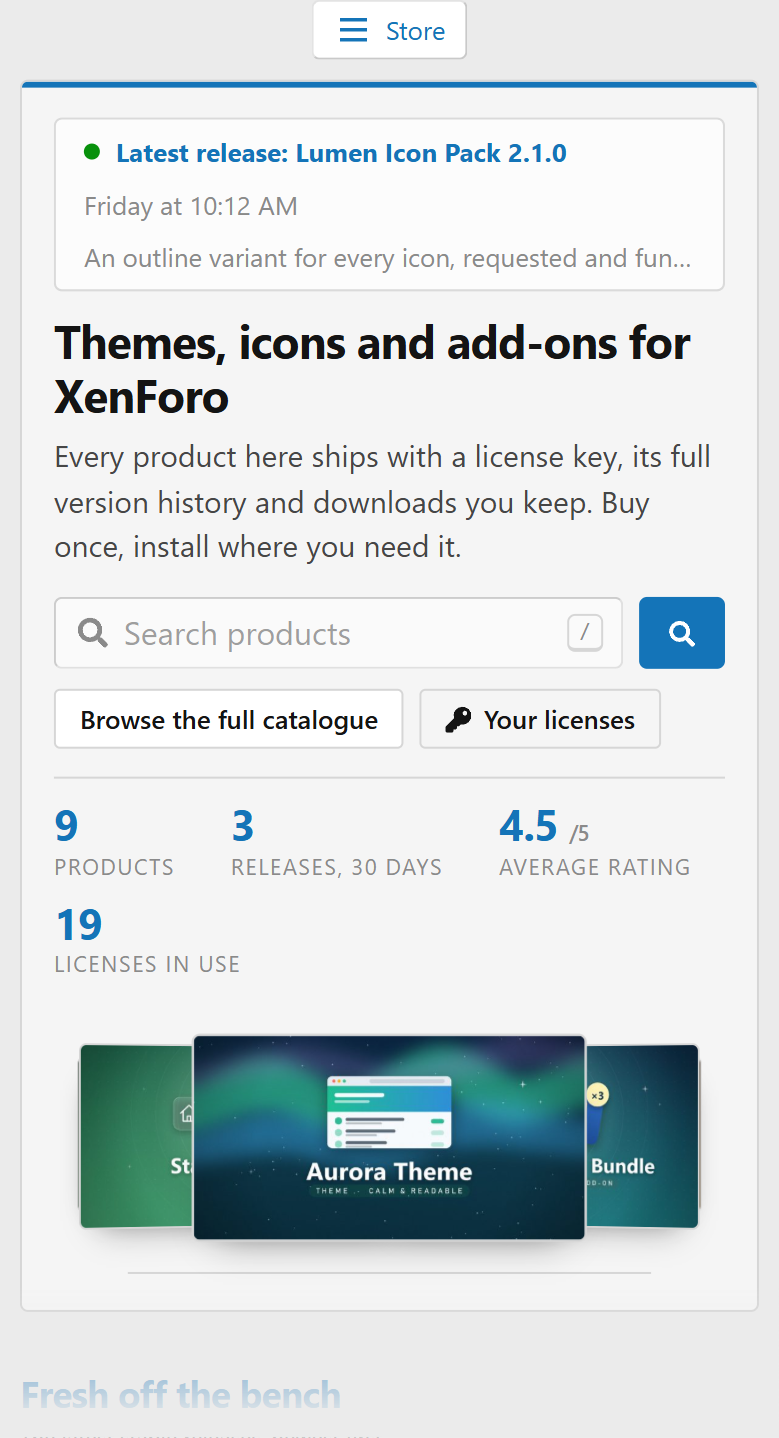Click the Themes, icons and add-ons heading
Image resolution: width=779 pixels, height=1438 pixels.
pos(373,370)
